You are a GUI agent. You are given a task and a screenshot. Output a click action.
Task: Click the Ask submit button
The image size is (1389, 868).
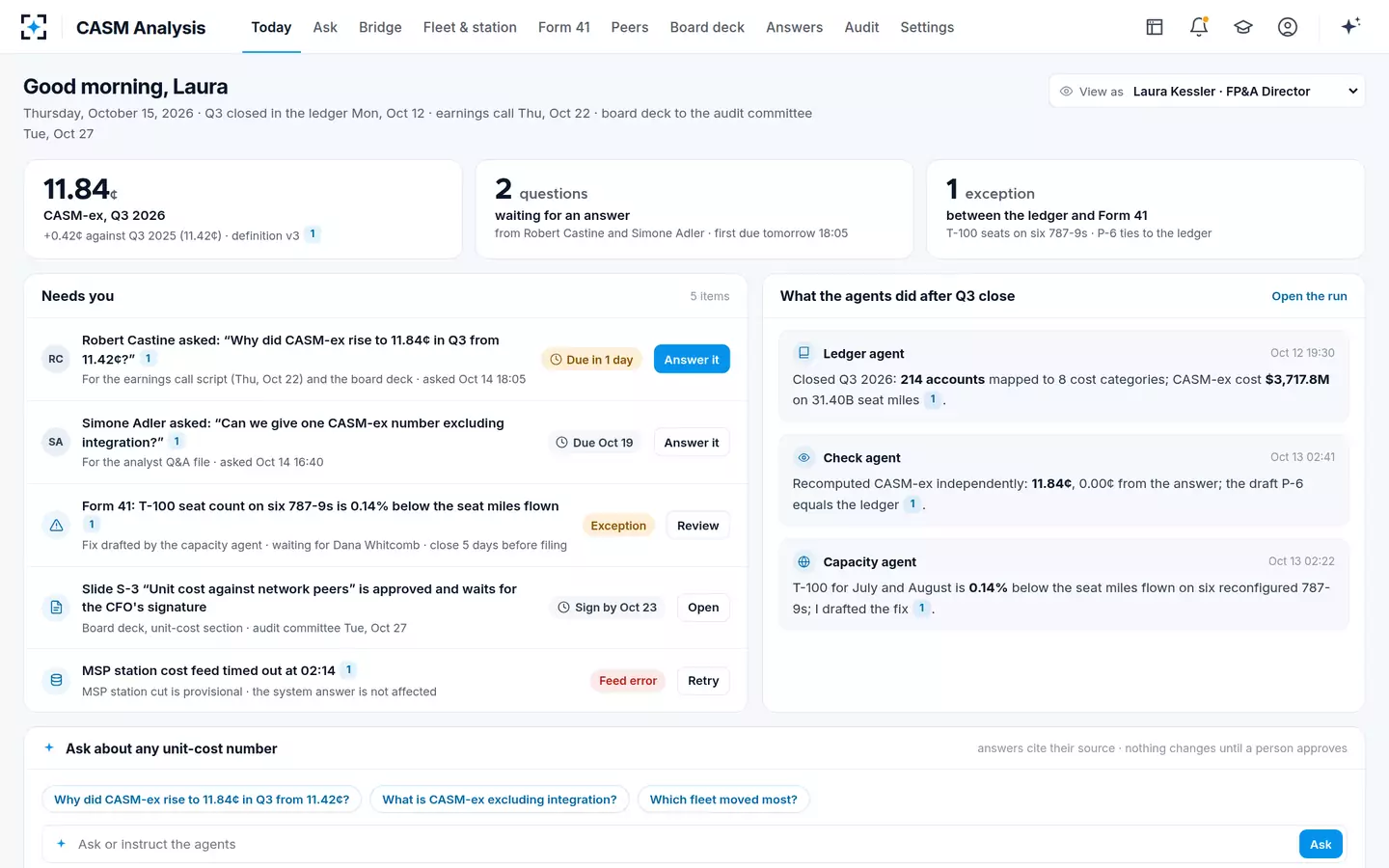pos(1321,844)
